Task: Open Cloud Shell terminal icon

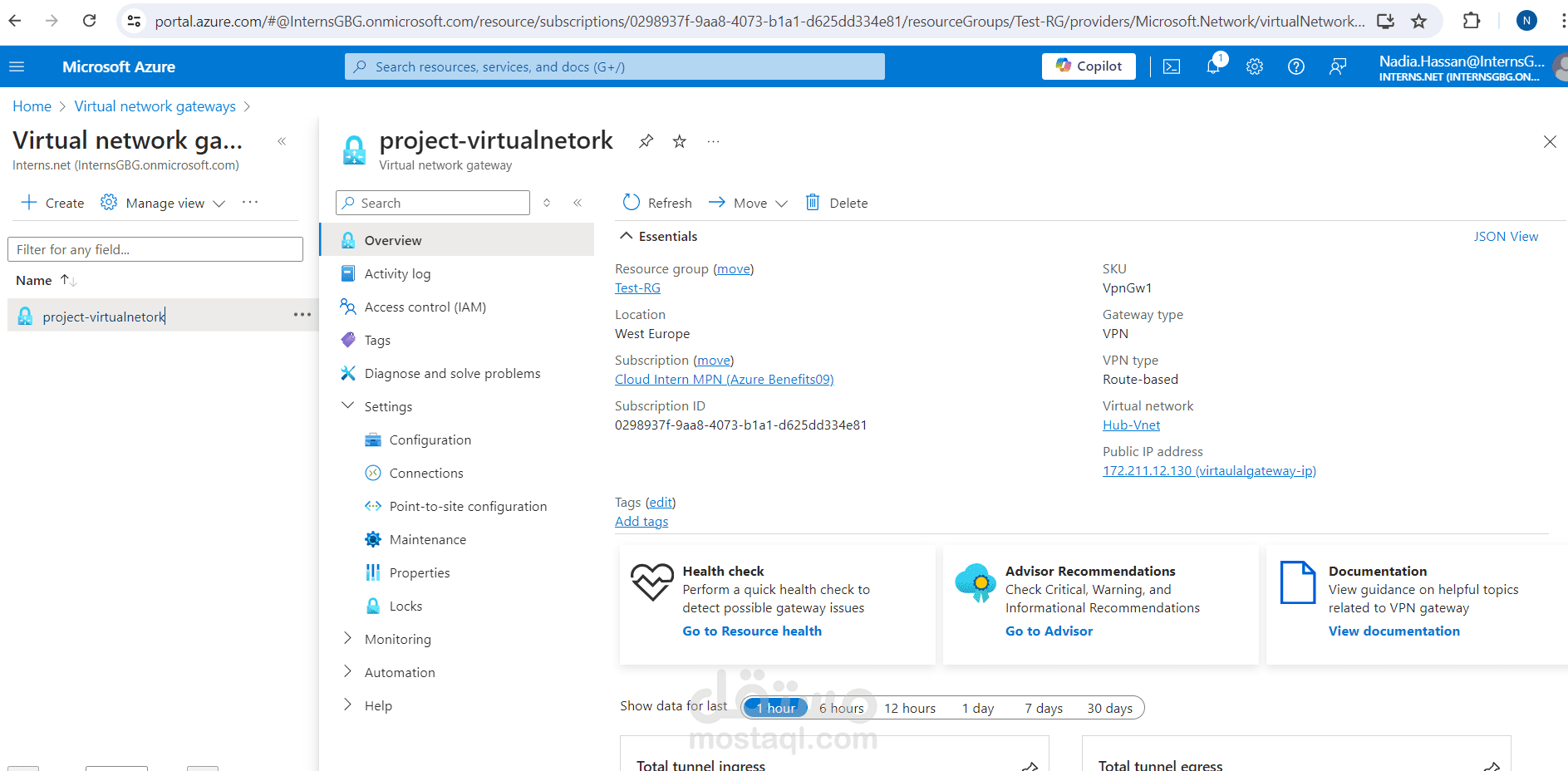Action: [1172, 66]
